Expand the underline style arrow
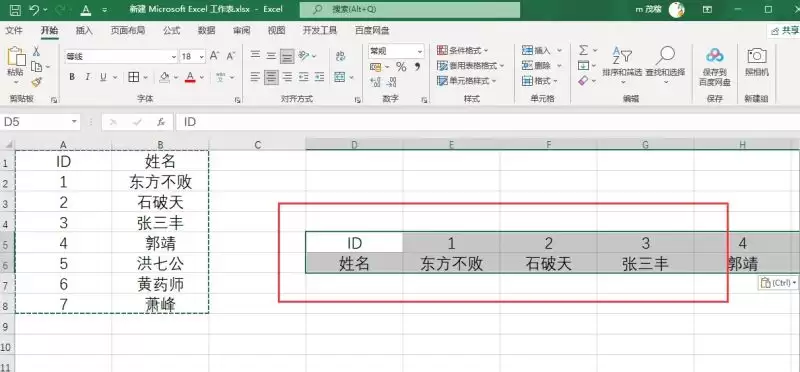Viewport: 800px width, 372px height. [115, 78]
